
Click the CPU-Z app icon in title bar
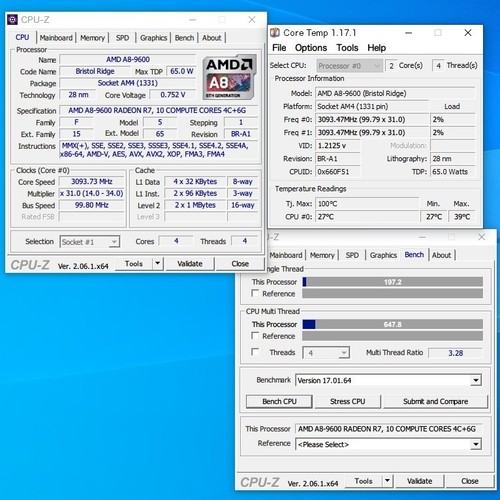(12, 20)
